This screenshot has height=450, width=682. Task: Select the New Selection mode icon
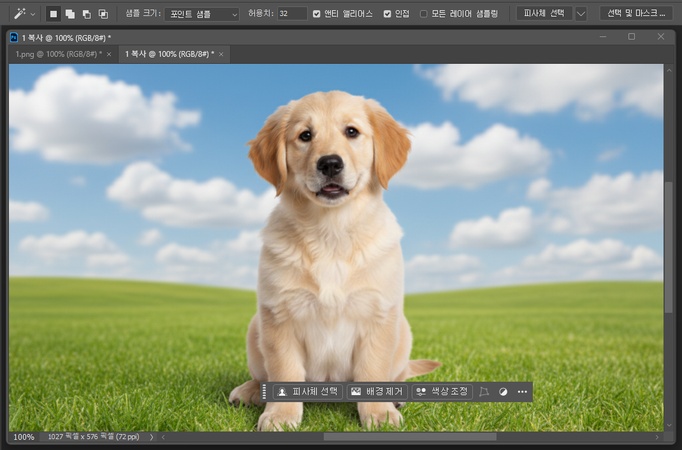click(54, 14)
